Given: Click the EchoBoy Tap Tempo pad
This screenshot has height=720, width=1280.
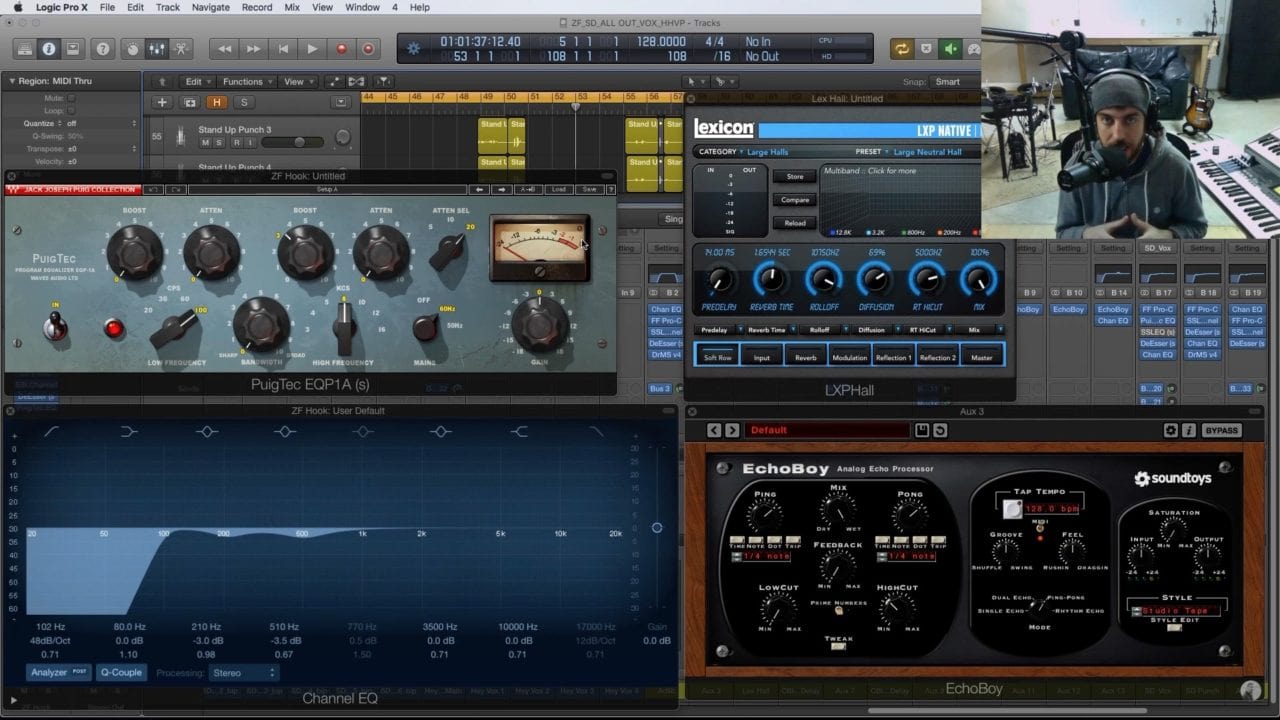Looking at the screenshot, I should (1012, 509).
